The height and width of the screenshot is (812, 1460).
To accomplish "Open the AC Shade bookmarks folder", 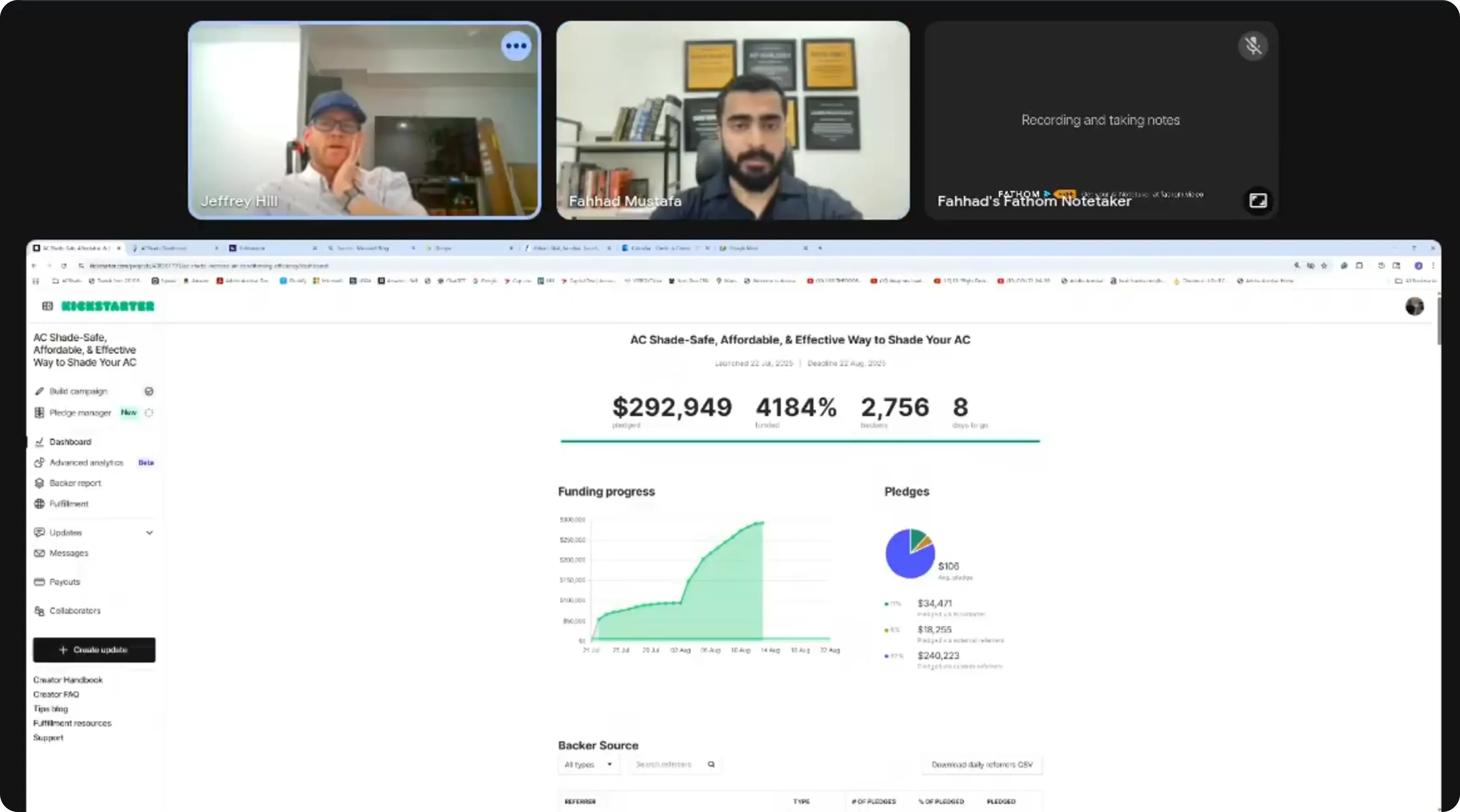I will [67, 281].
